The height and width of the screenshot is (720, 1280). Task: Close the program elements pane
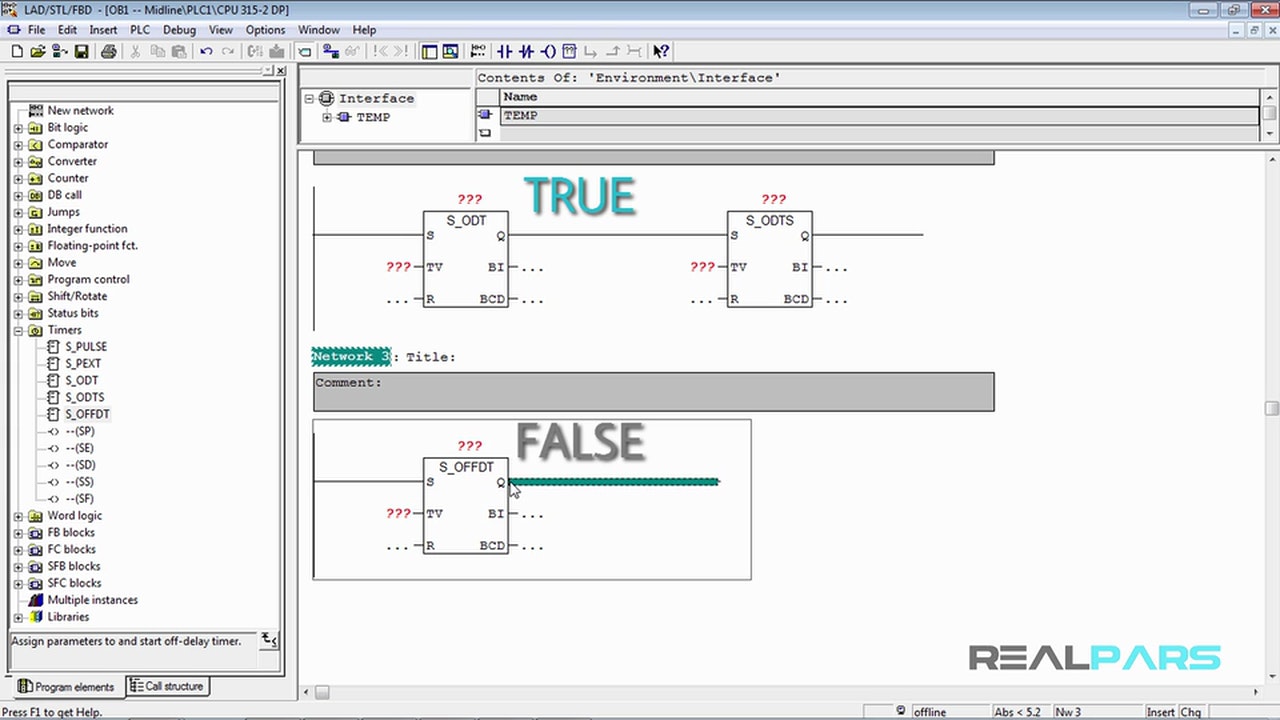(x=281, y=71)
